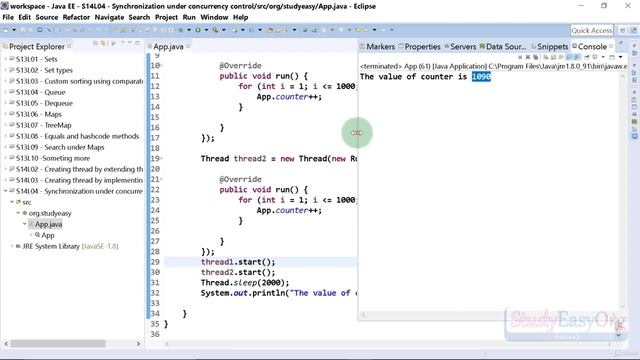Open the Navigate menu
Screen dimensions: 640x360
coord(109,17)
